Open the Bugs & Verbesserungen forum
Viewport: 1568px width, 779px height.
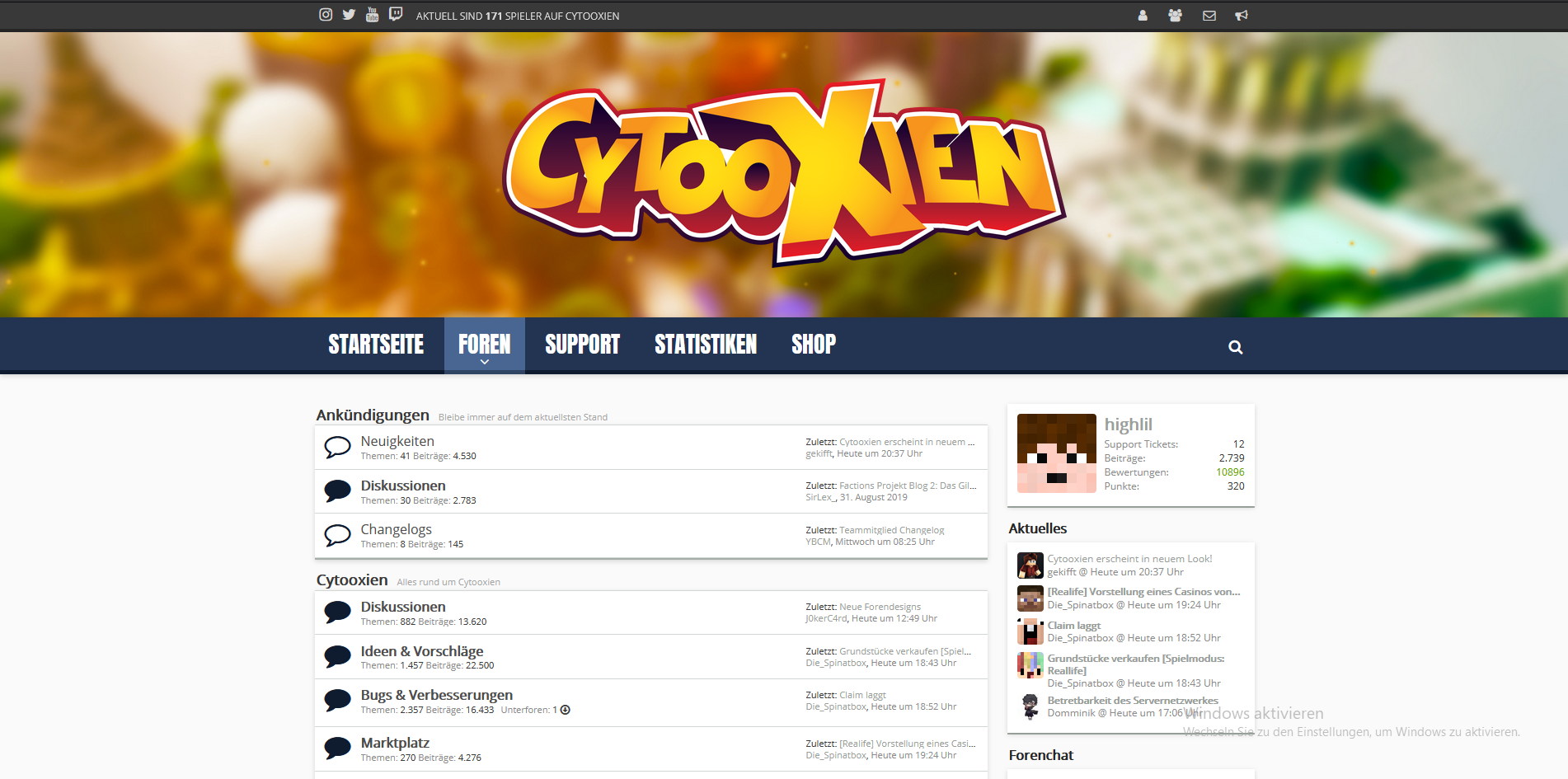coord(437,695)
